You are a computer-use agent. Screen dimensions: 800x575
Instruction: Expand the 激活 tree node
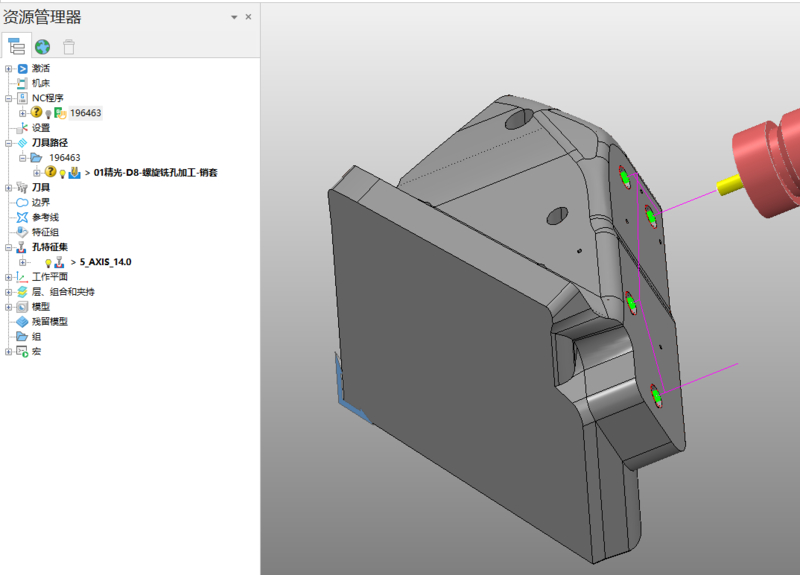tap(8, 68)
